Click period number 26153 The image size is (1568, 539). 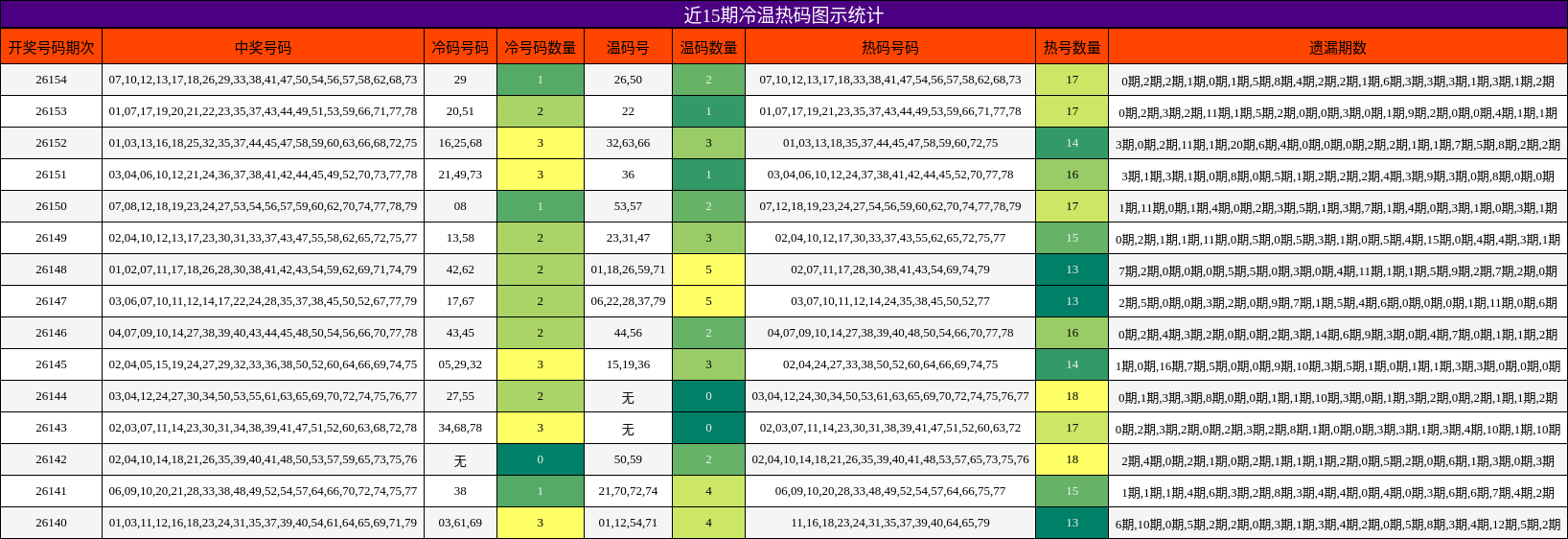click(x=52, y=111)
